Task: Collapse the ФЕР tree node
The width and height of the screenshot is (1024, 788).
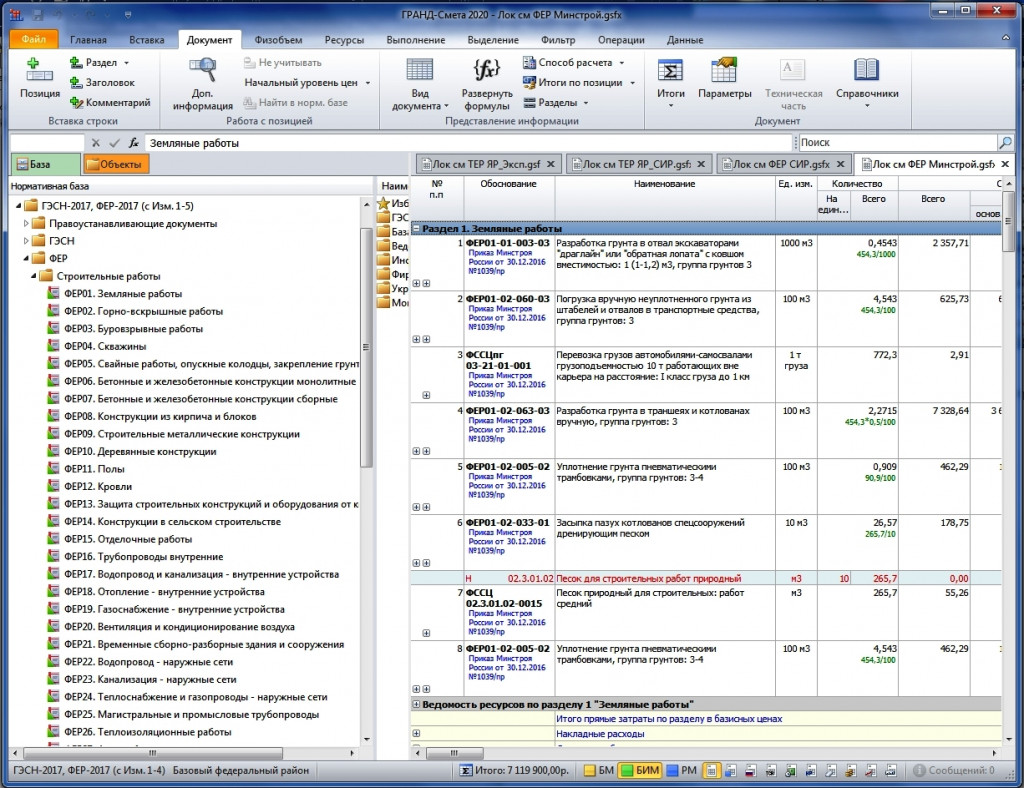Action: click(26, 259)
